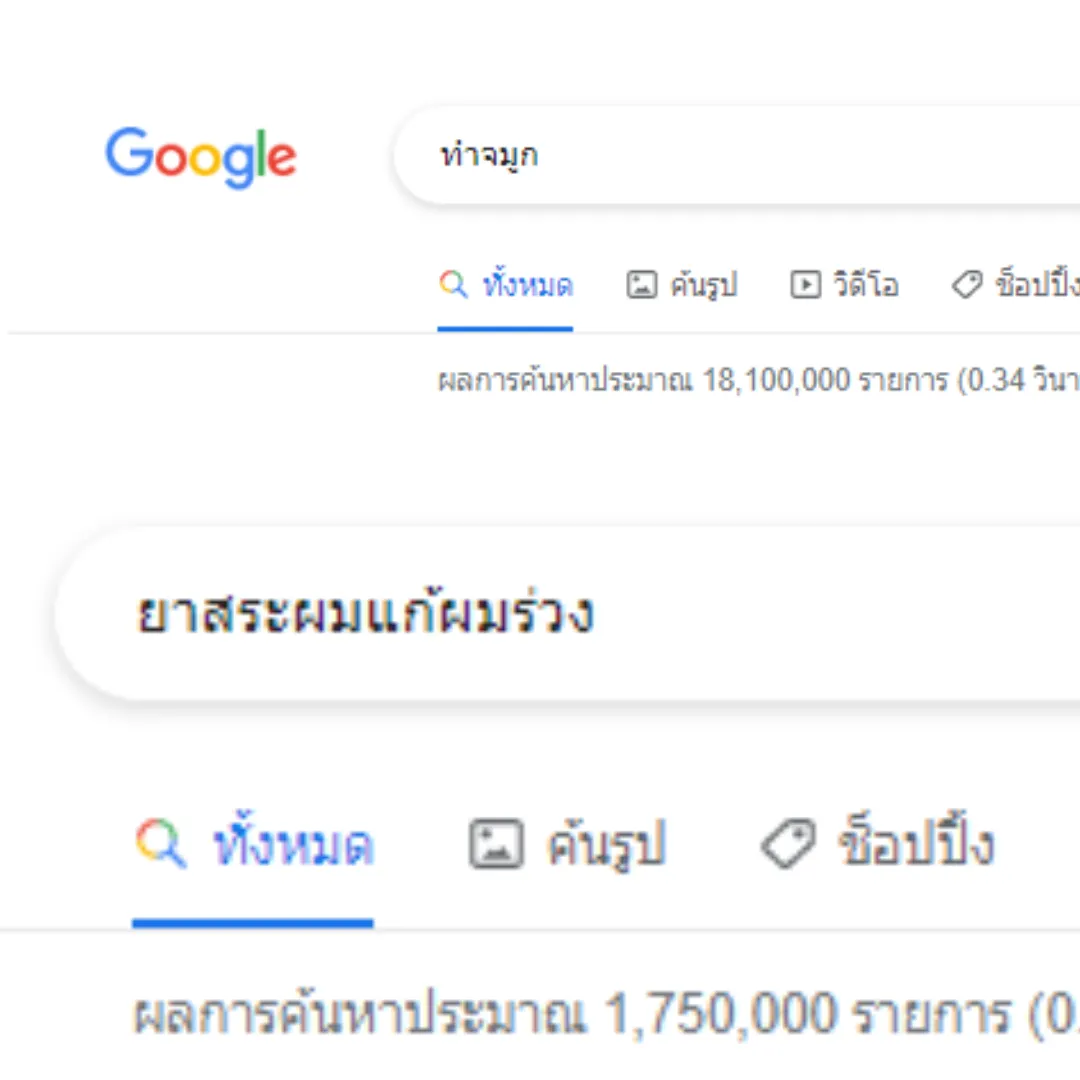The image size is (1080, 1080).
Task: Click the magnifier icon beside ทั้งหมด under ทำจมูก search
Action: click(x=453, y=284)
